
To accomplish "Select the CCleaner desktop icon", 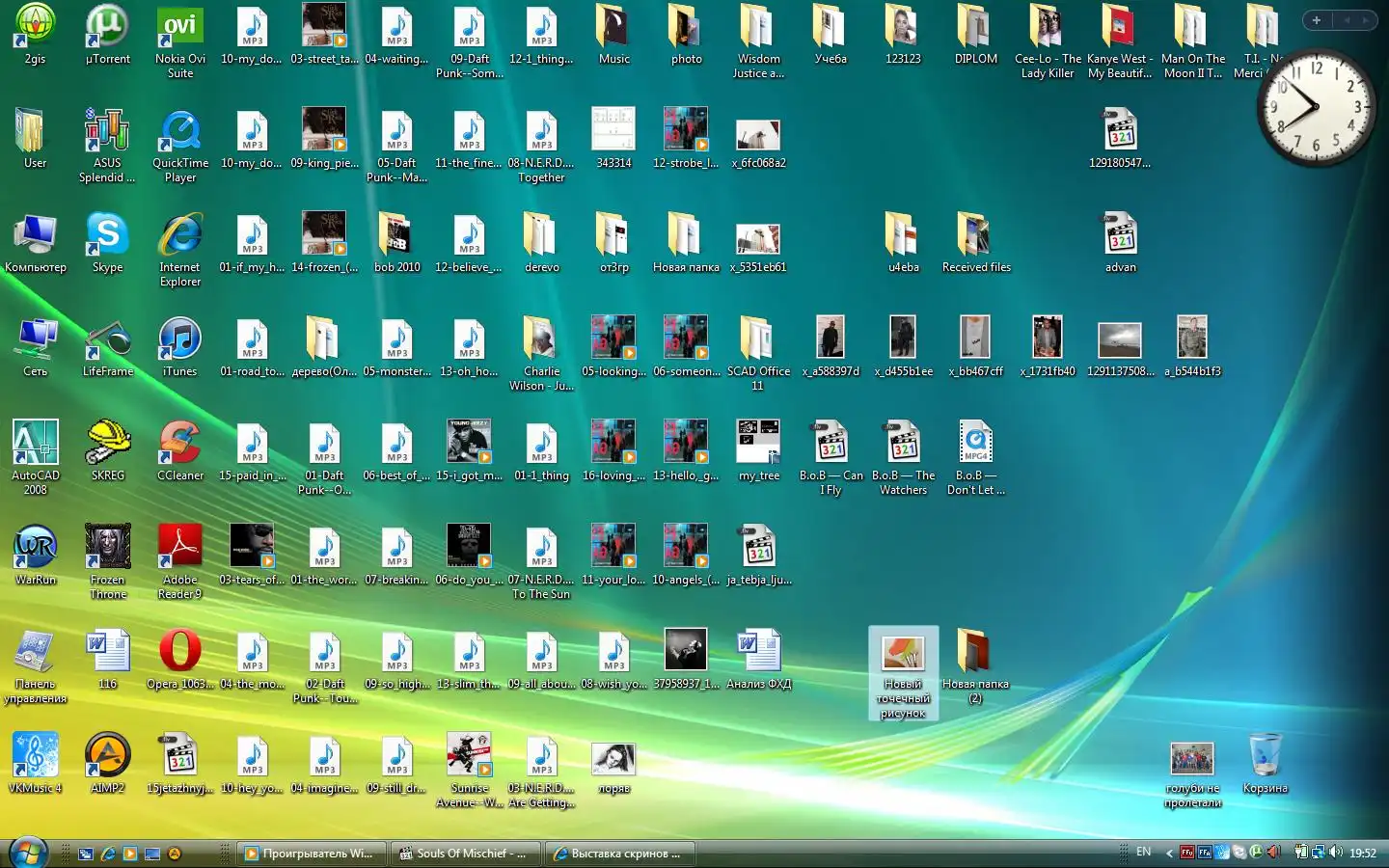I will [179, 445].
